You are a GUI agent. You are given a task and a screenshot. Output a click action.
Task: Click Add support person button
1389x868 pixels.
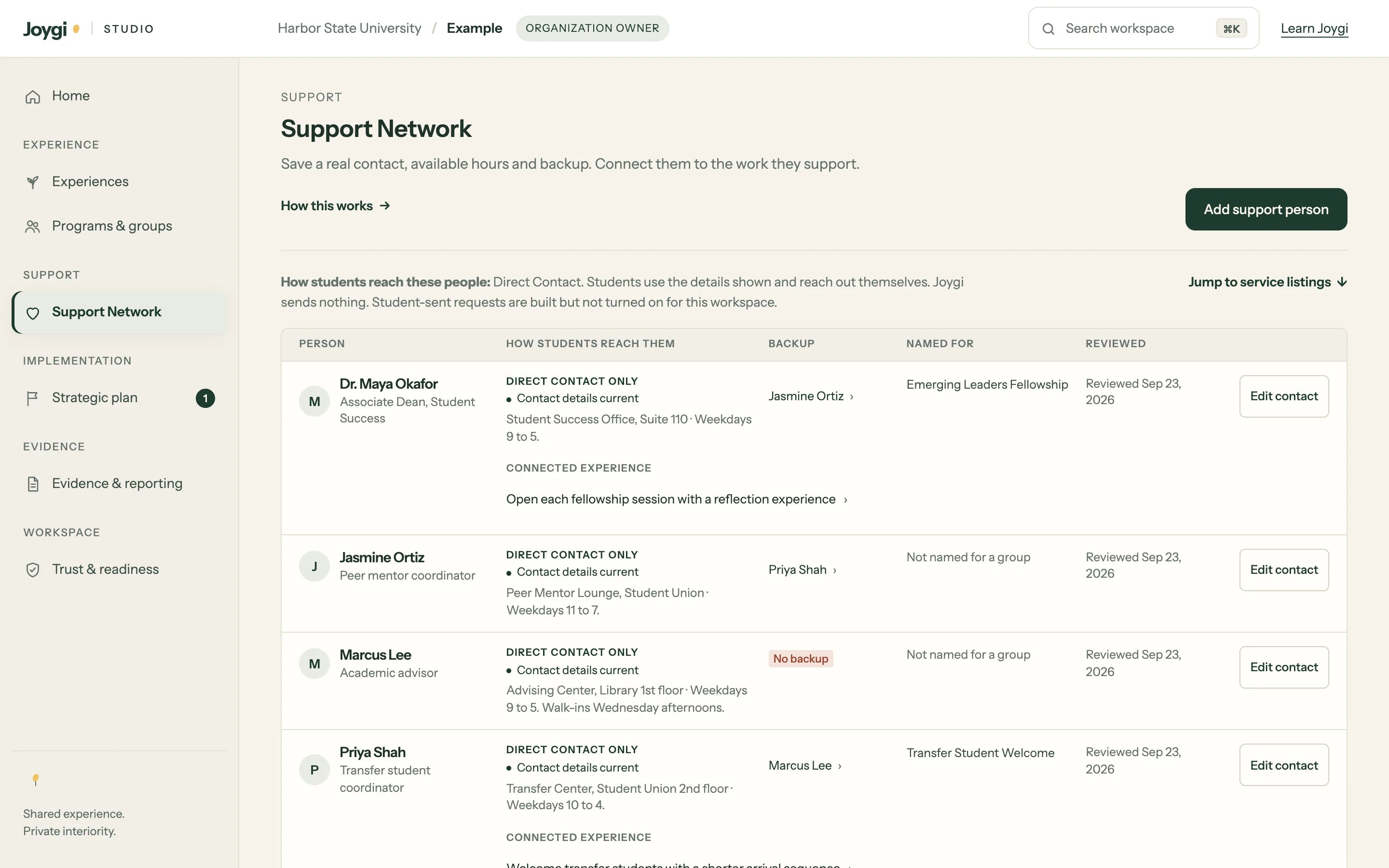point(1266,210)
